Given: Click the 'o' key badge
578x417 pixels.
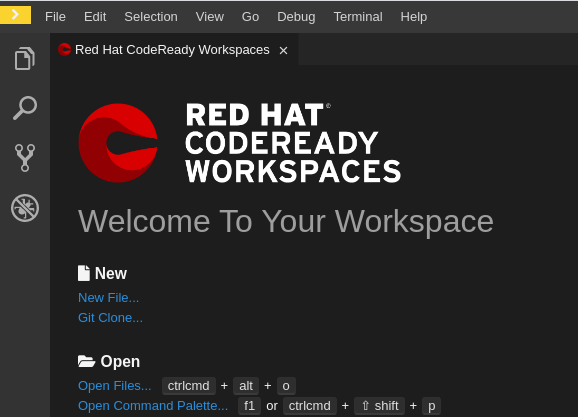Looking at the screenshot, I should pos(286,386).
